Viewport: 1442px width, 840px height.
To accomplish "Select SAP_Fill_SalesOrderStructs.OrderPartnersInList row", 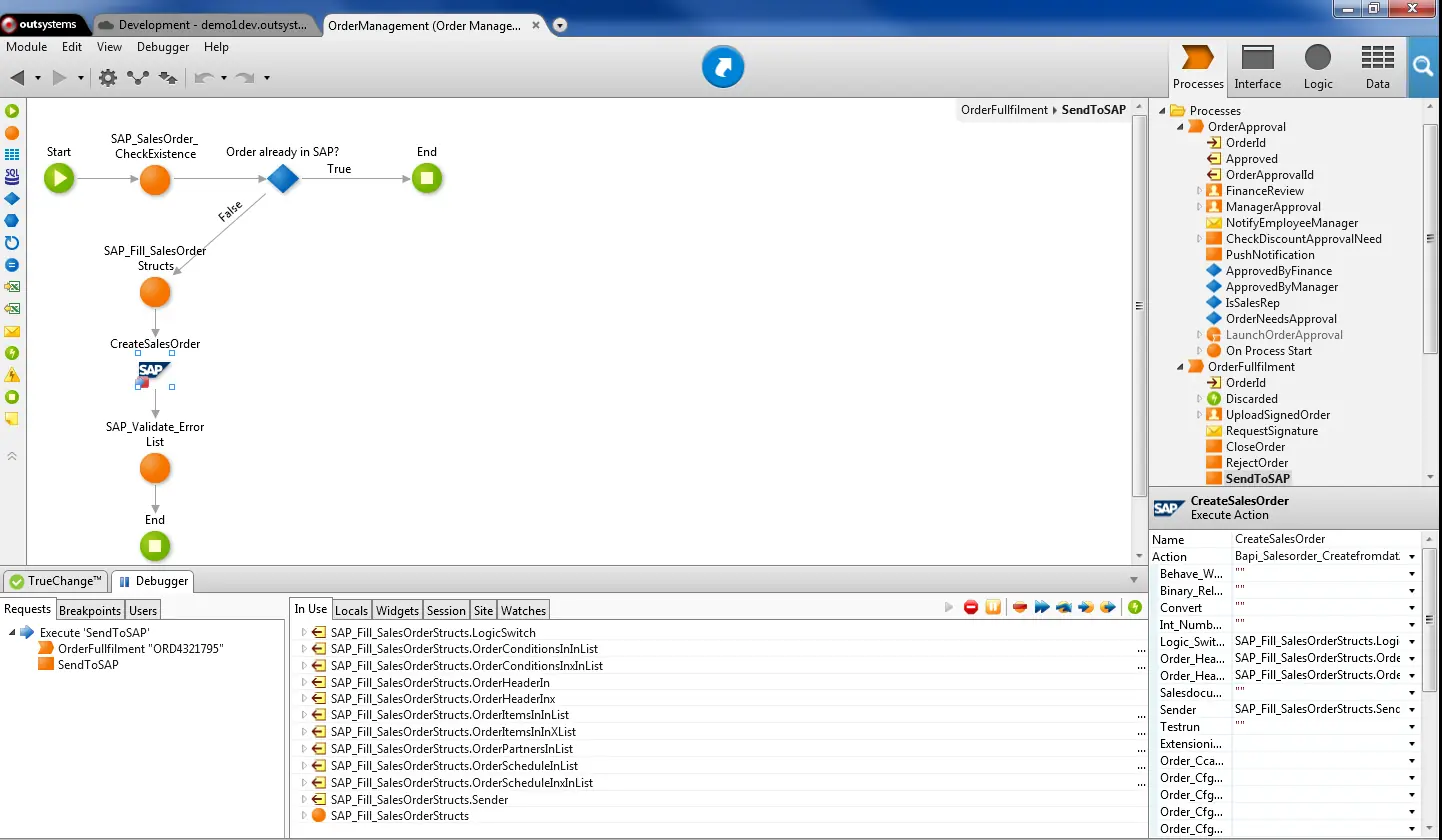I will 452,749.
